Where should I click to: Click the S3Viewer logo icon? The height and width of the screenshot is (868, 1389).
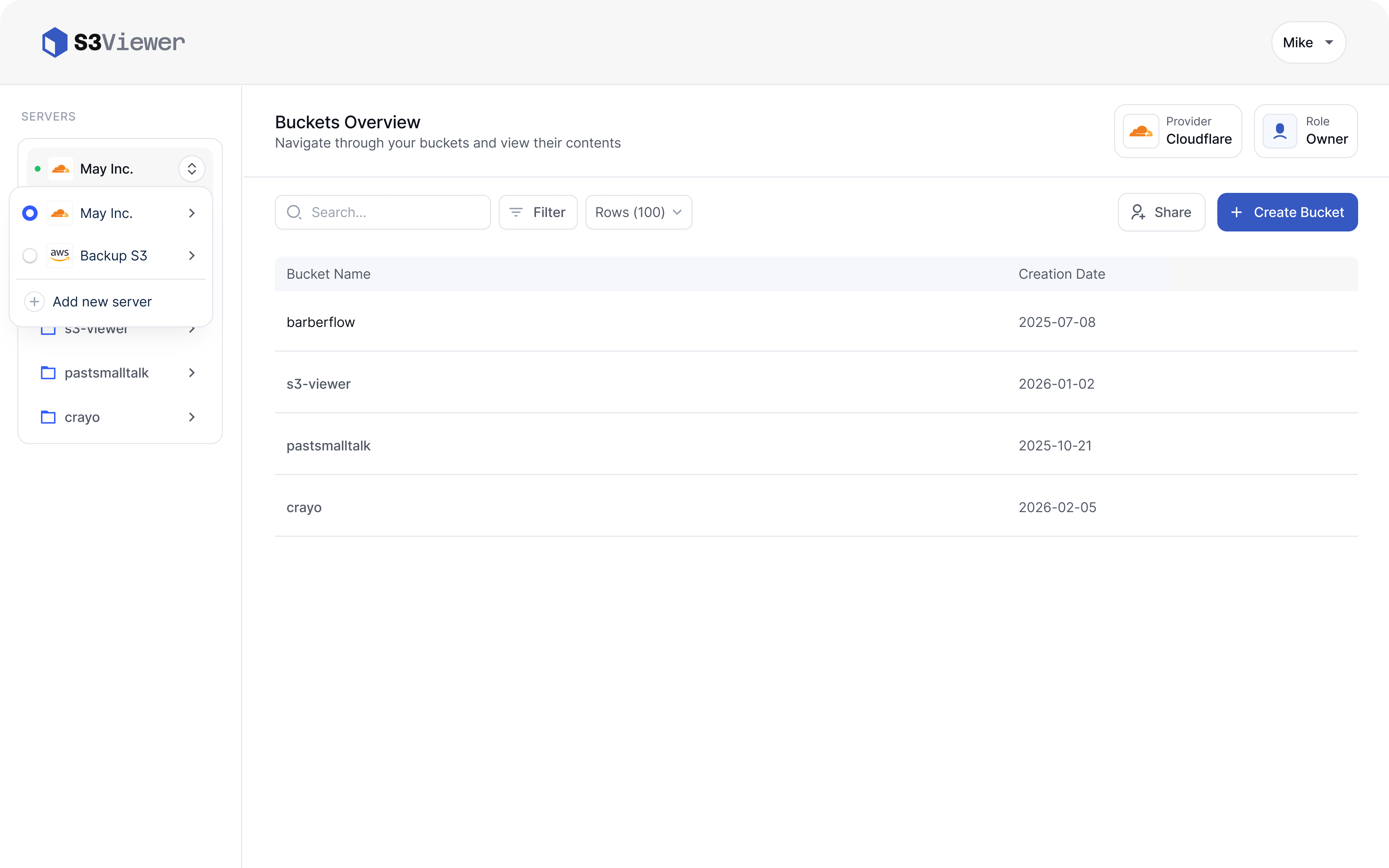55,42
